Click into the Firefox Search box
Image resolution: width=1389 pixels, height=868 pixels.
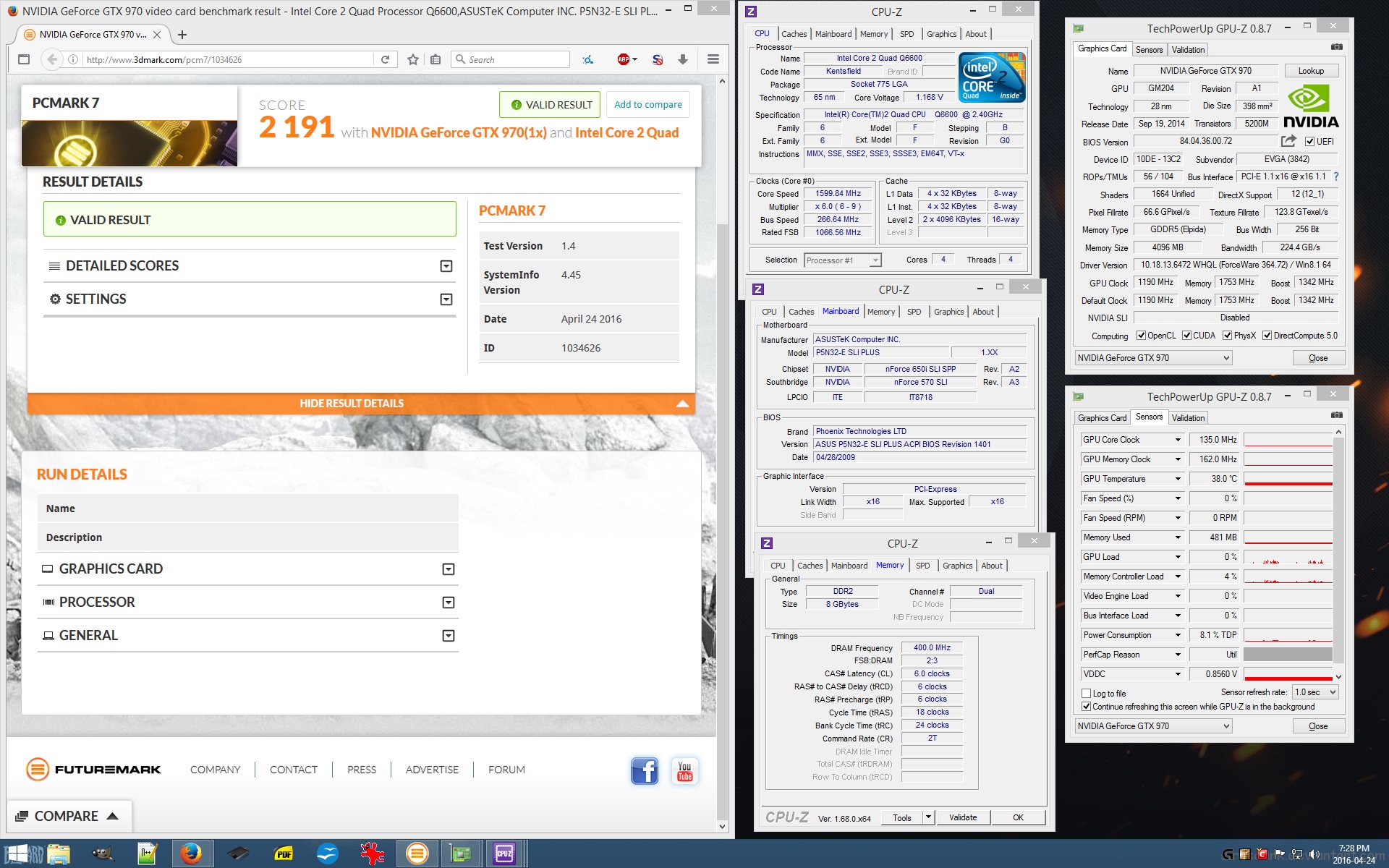[x=511, y=59]
